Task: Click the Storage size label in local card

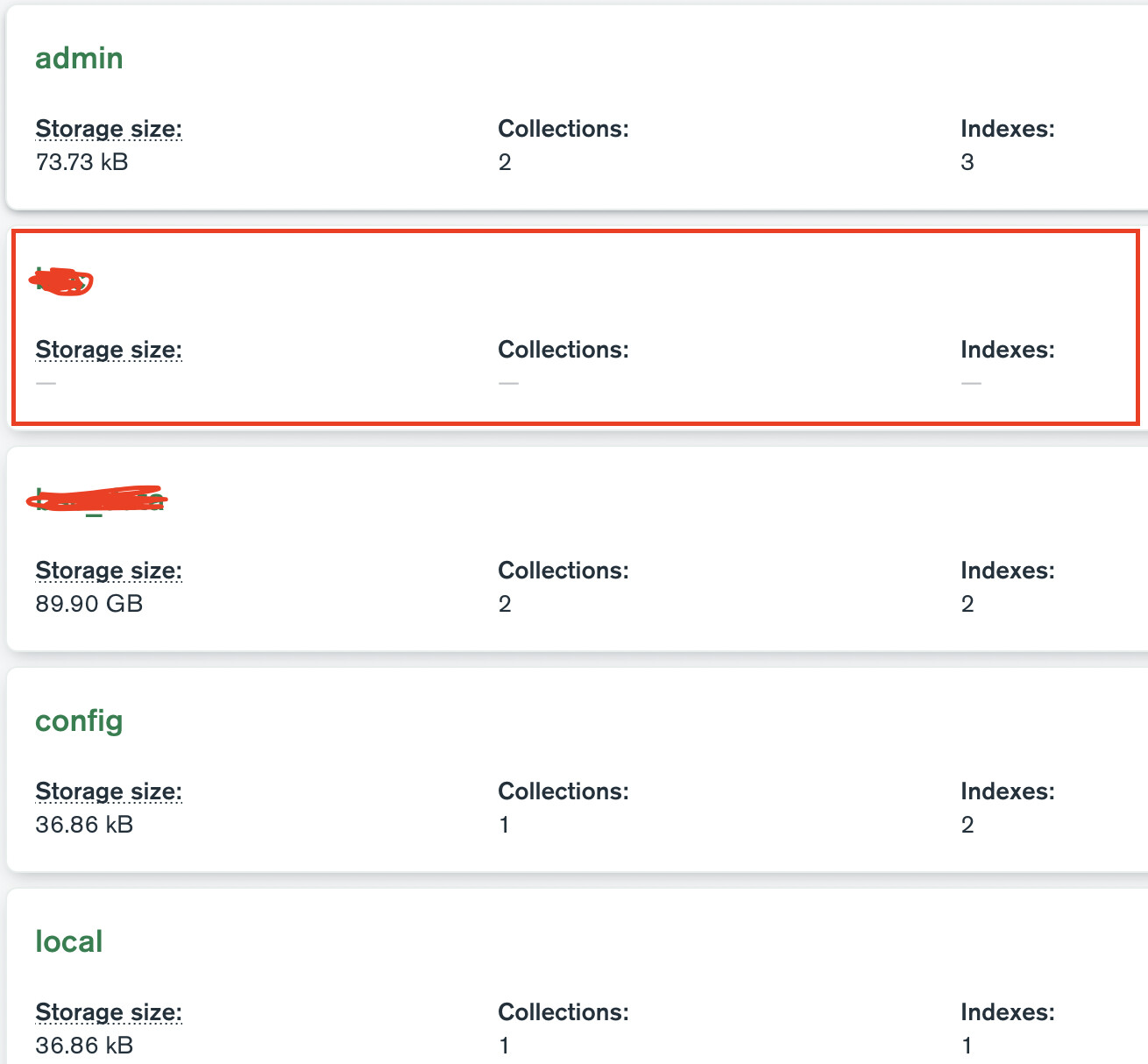Action: 109,1012
